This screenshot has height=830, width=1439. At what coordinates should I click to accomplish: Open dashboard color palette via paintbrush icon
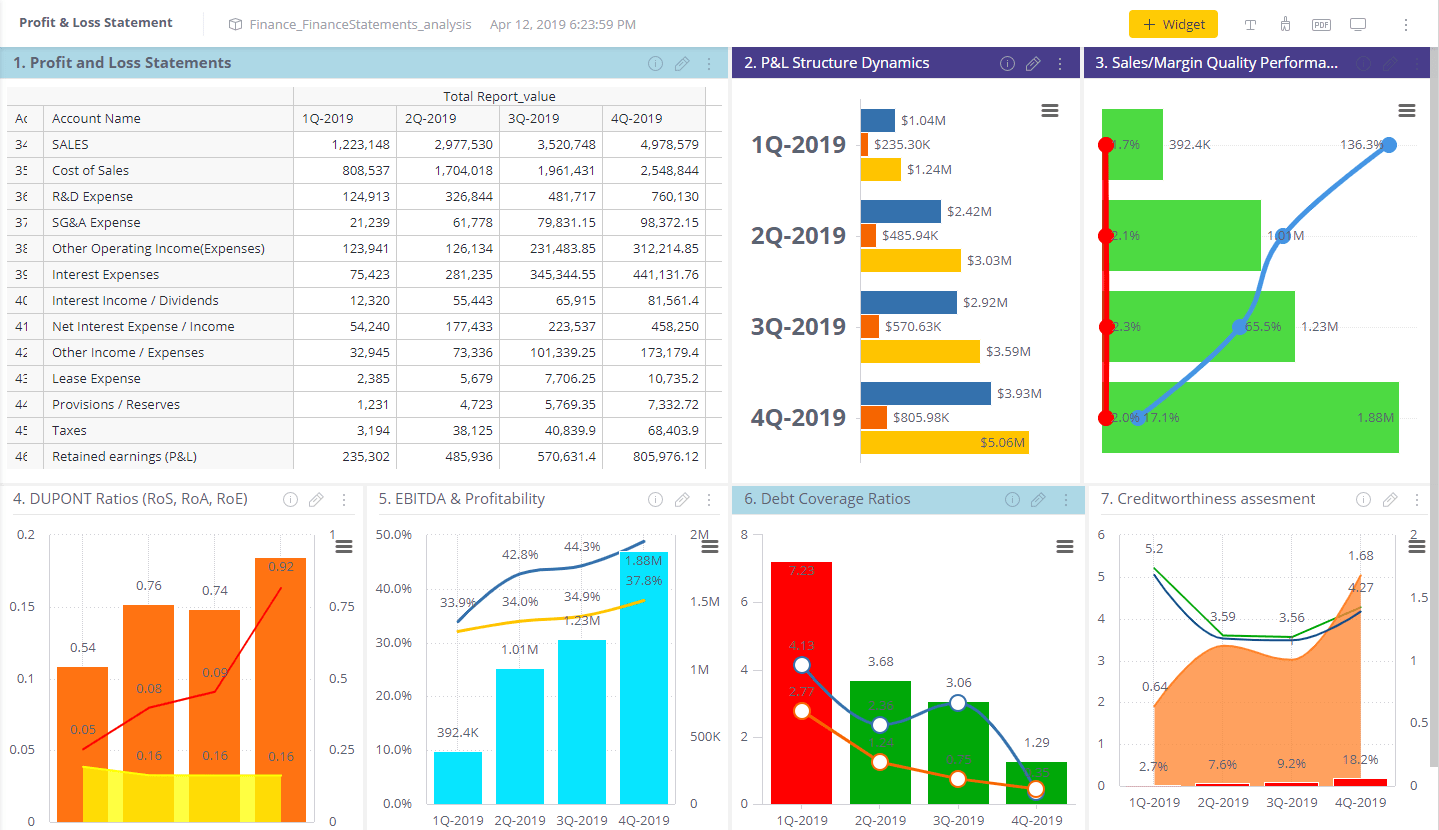(1285, 24)
